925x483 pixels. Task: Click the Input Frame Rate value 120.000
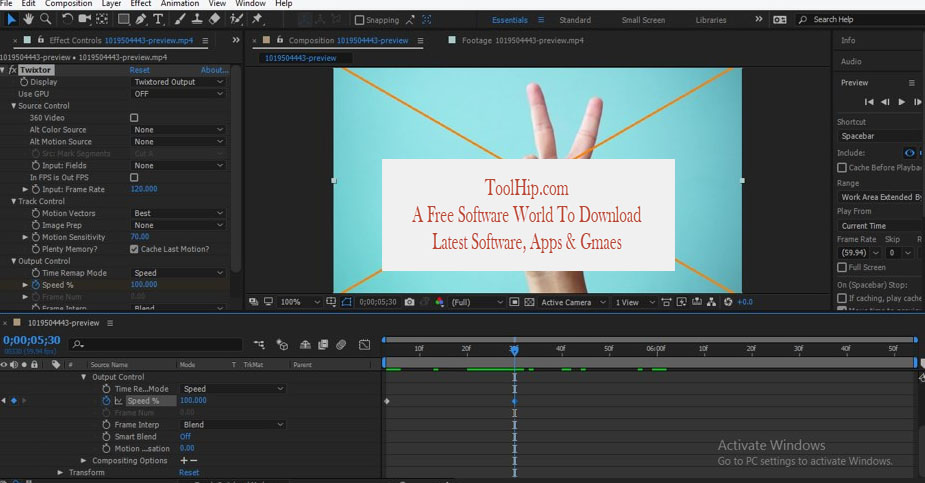[x=144, y=189]
